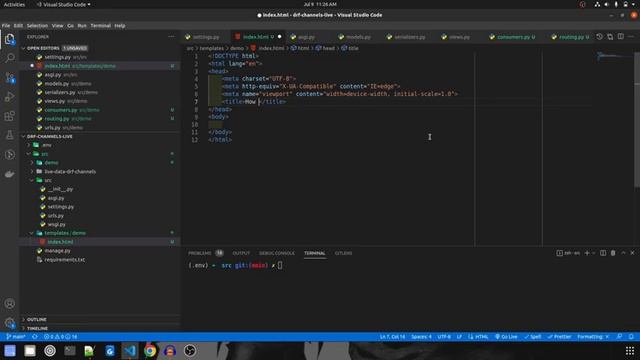Screen dimensions: 640x360
Task: Maximize terminal panel with chevron up
Action: point(623,253)
